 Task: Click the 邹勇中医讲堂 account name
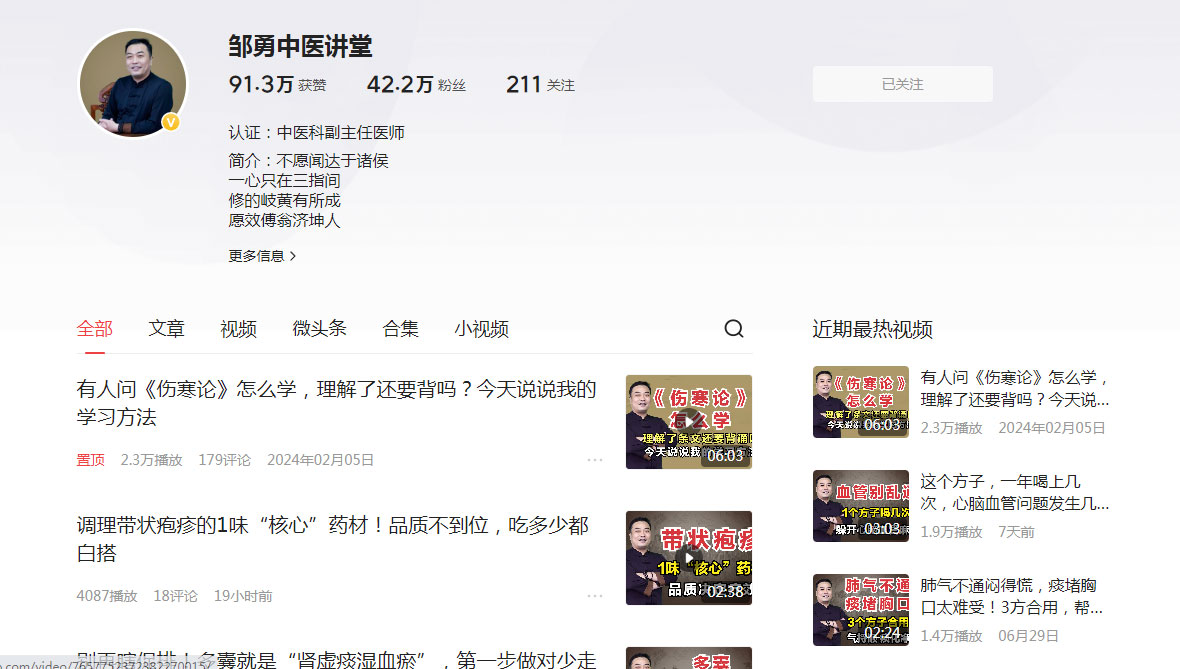click(x=300, y=47)
